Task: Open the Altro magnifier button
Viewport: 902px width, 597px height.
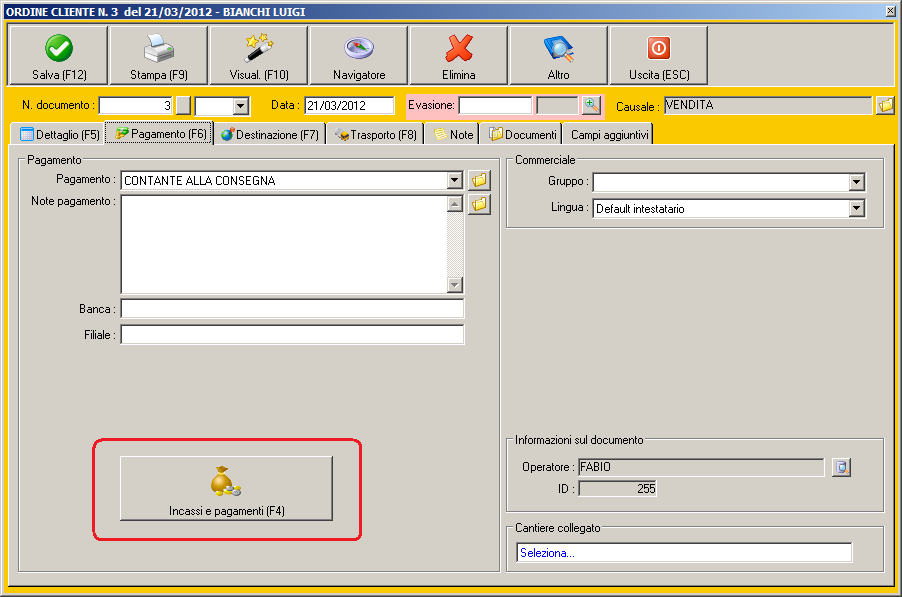Action: (559, 56)
